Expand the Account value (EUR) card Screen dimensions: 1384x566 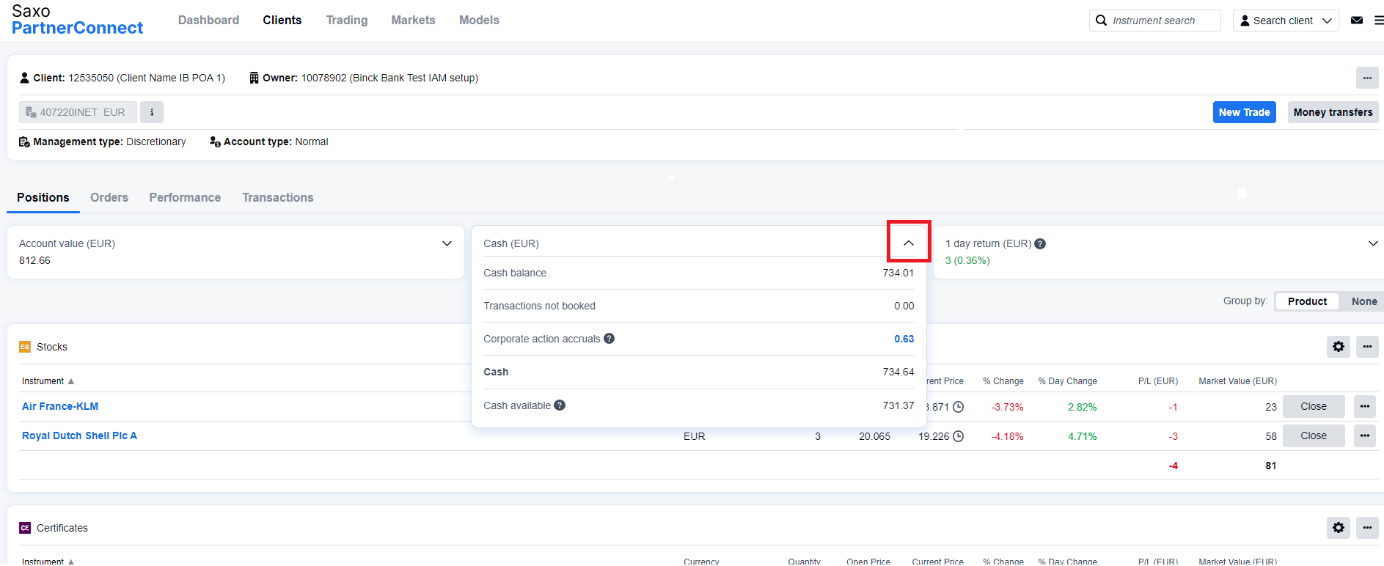[x=447, y=243]
